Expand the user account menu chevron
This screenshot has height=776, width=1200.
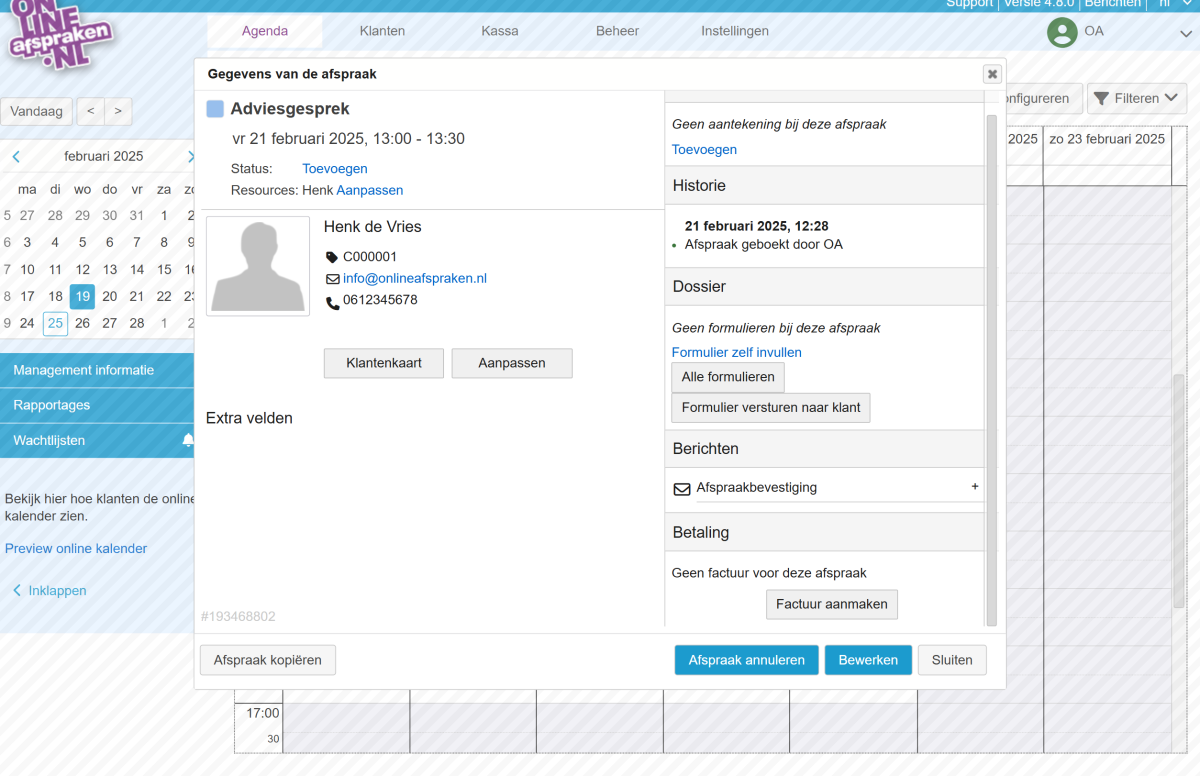coord(1185,34)
